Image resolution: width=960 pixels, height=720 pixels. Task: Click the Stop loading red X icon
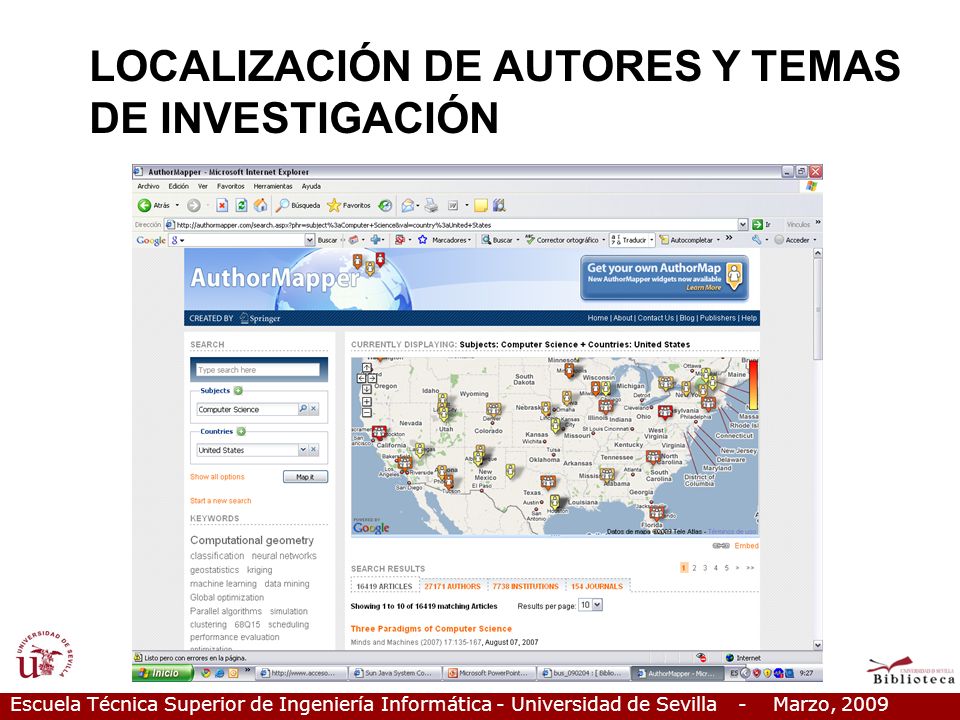pos(222,206)
